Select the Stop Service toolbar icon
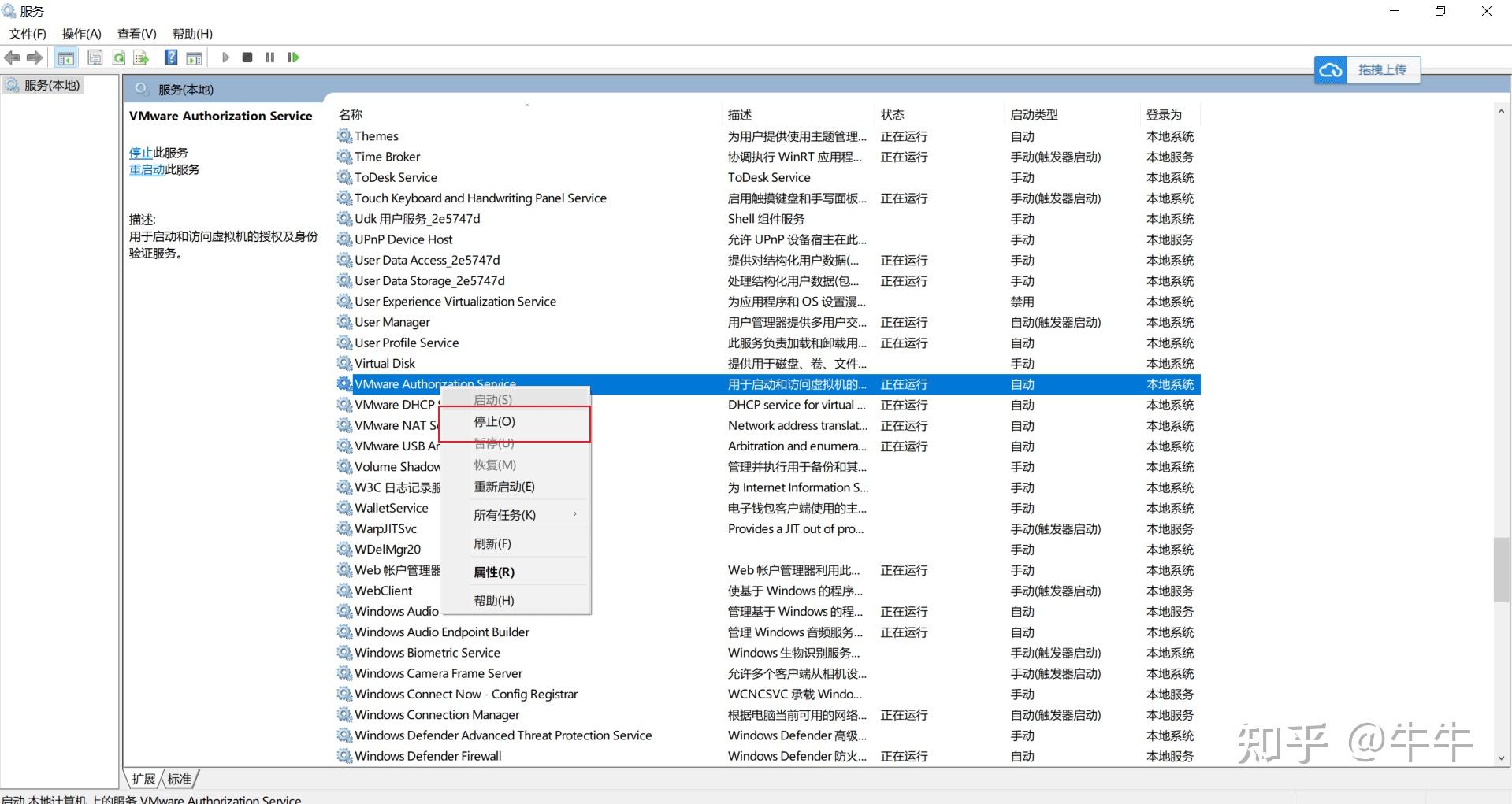 (x=247, y=57)
